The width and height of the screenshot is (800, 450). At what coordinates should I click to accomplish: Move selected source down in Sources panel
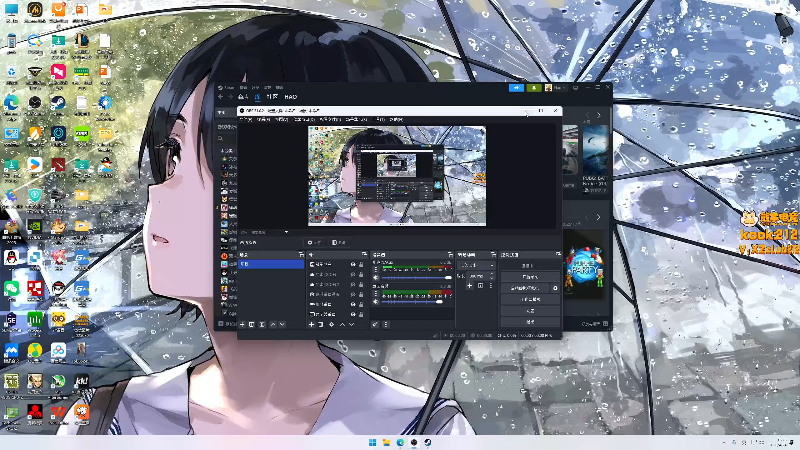pos(352,324)
